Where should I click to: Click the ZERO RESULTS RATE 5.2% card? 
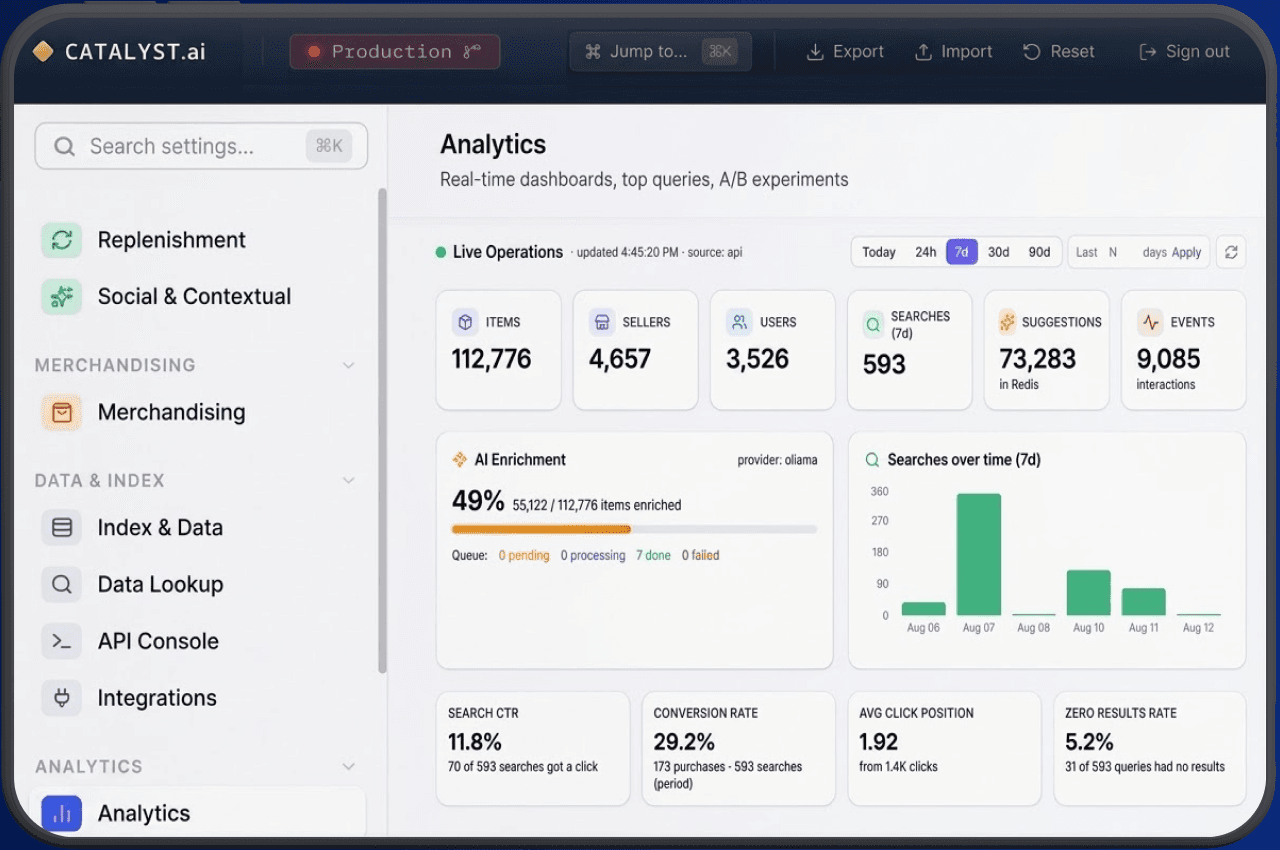(x=1150, y=748)
